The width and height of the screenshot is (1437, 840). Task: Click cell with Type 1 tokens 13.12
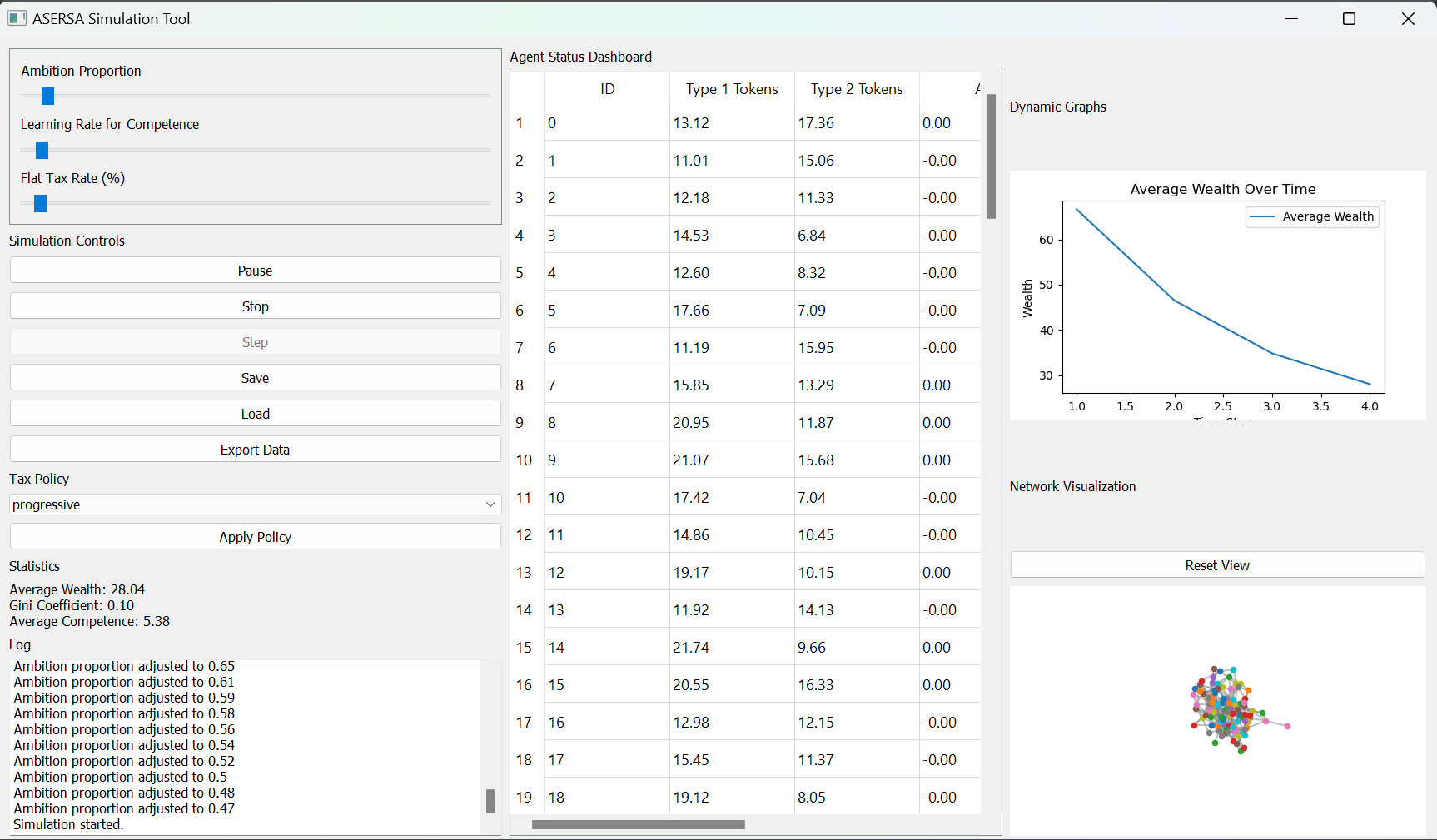click(x=732, y=123)
